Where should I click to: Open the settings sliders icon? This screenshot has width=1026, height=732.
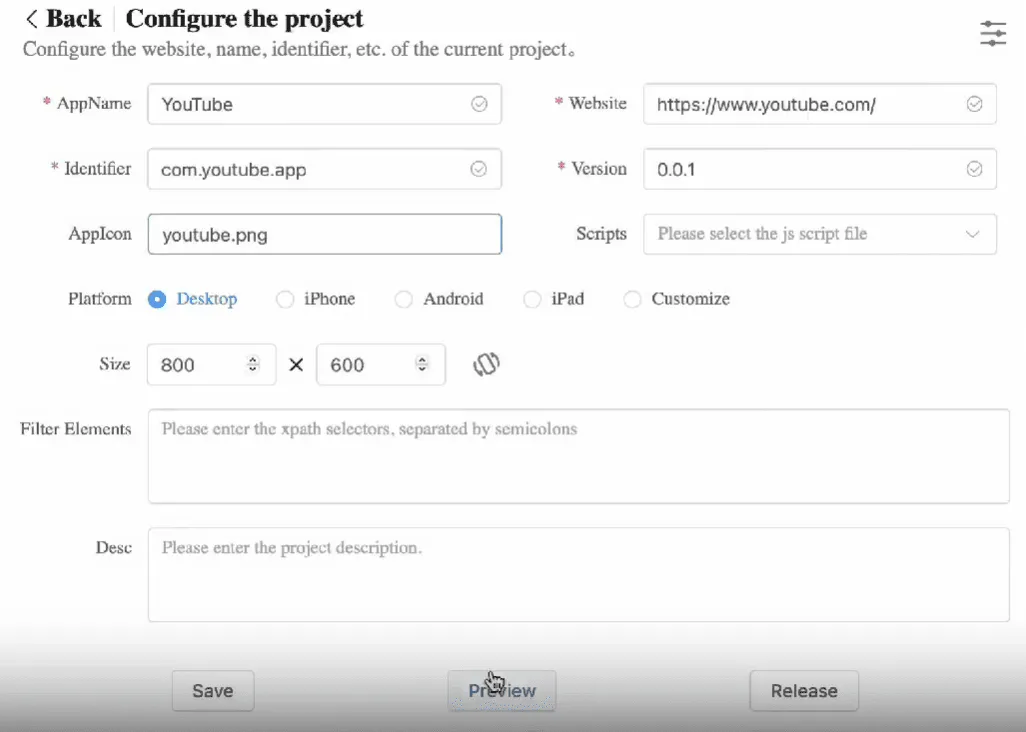993,33
